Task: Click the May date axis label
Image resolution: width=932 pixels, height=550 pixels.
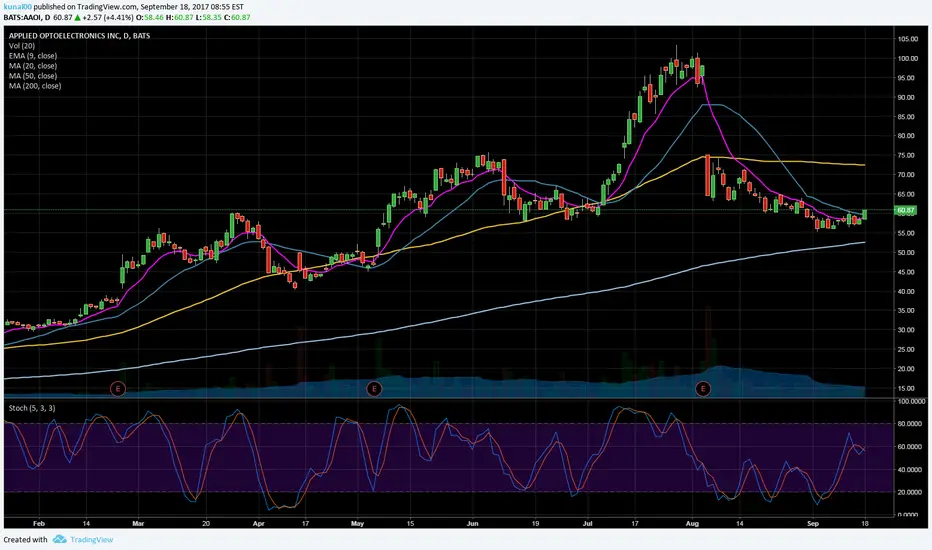Action: [x=357, y=524]
